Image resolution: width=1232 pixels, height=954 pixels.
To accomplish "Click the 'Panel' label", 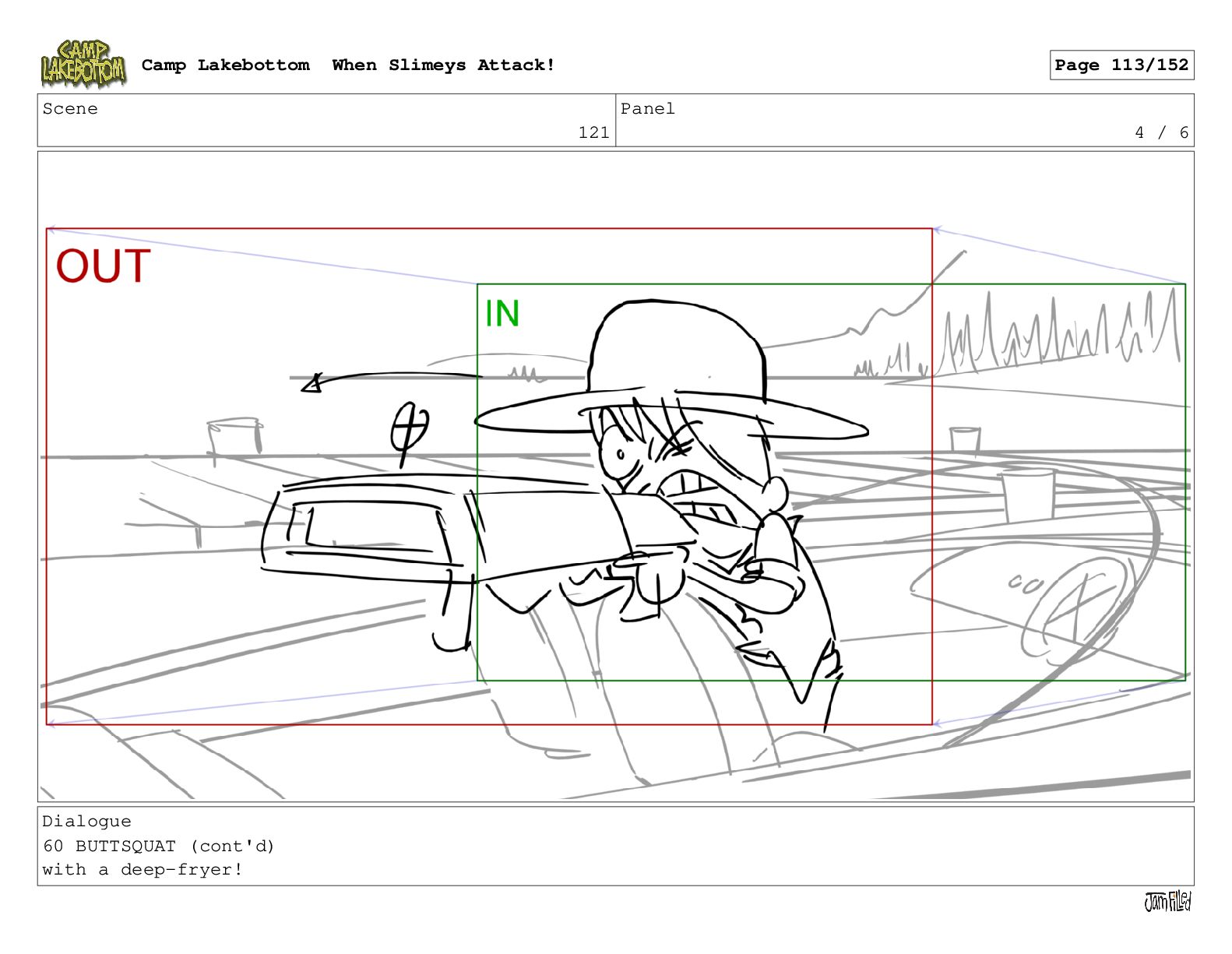I will (647, 109).
